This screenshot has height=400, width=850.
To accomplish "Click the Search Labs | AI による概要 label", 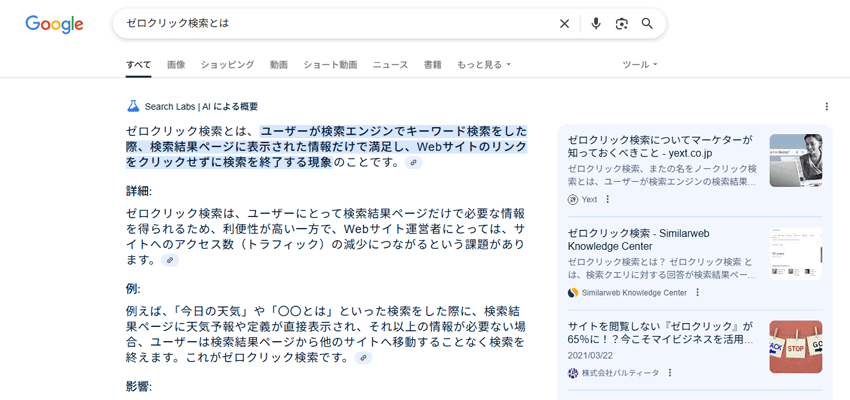I will click(x=201, y=107).
